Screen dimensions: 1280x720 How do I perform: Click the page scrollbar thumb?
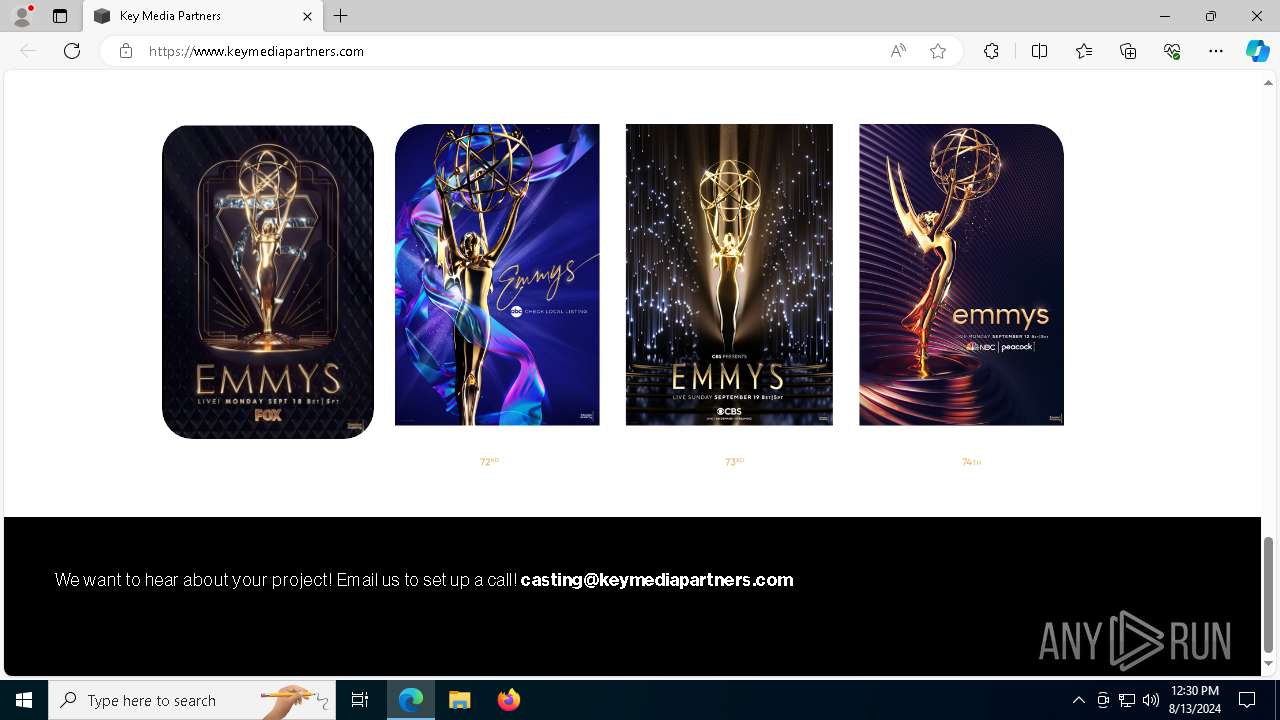[x=1268, y=594]
